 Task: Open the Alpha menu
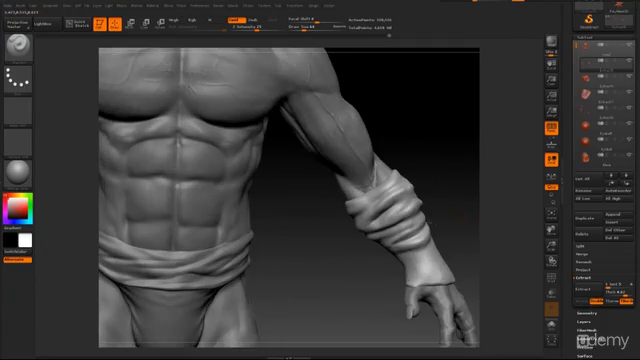pyautogui.click(x=7, y=6)
